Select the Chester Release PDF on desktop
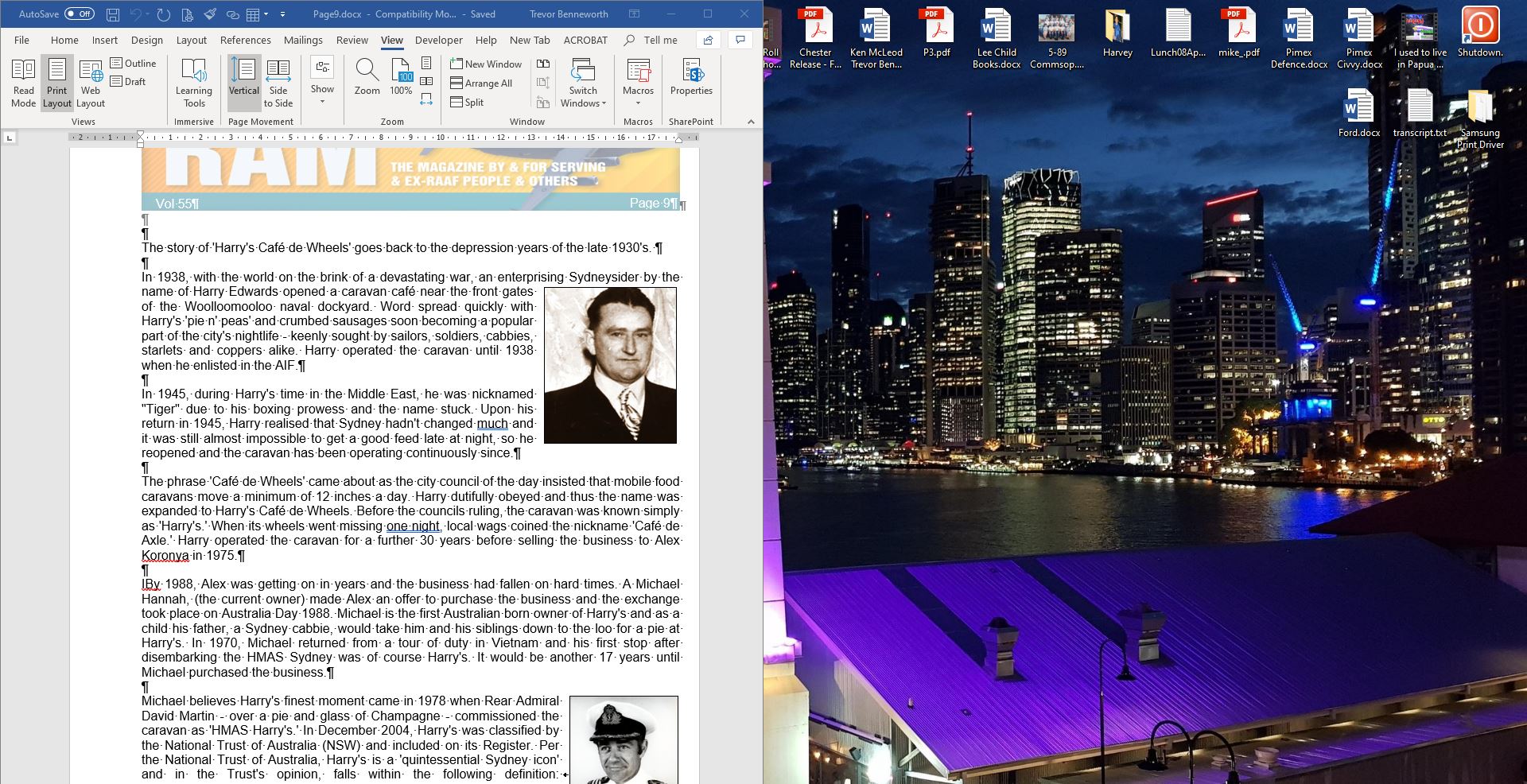 (x=816, y=37)
